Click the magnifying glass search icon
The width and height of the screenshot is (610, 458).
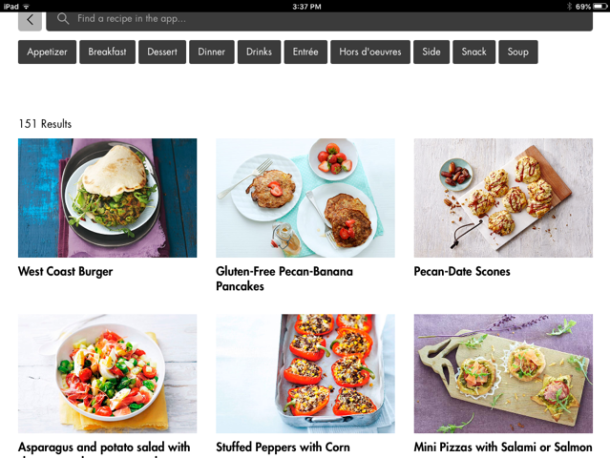click(63, 19)
